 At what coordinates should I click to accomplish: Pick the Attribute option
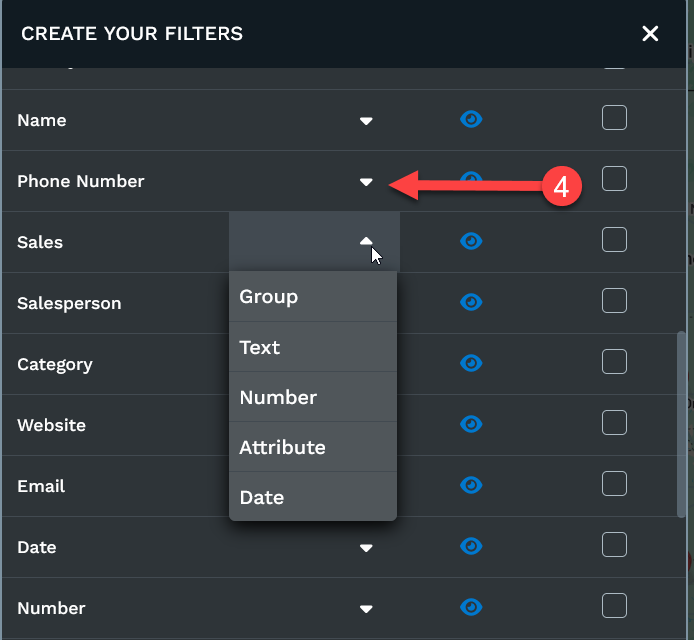coord(313,447)
